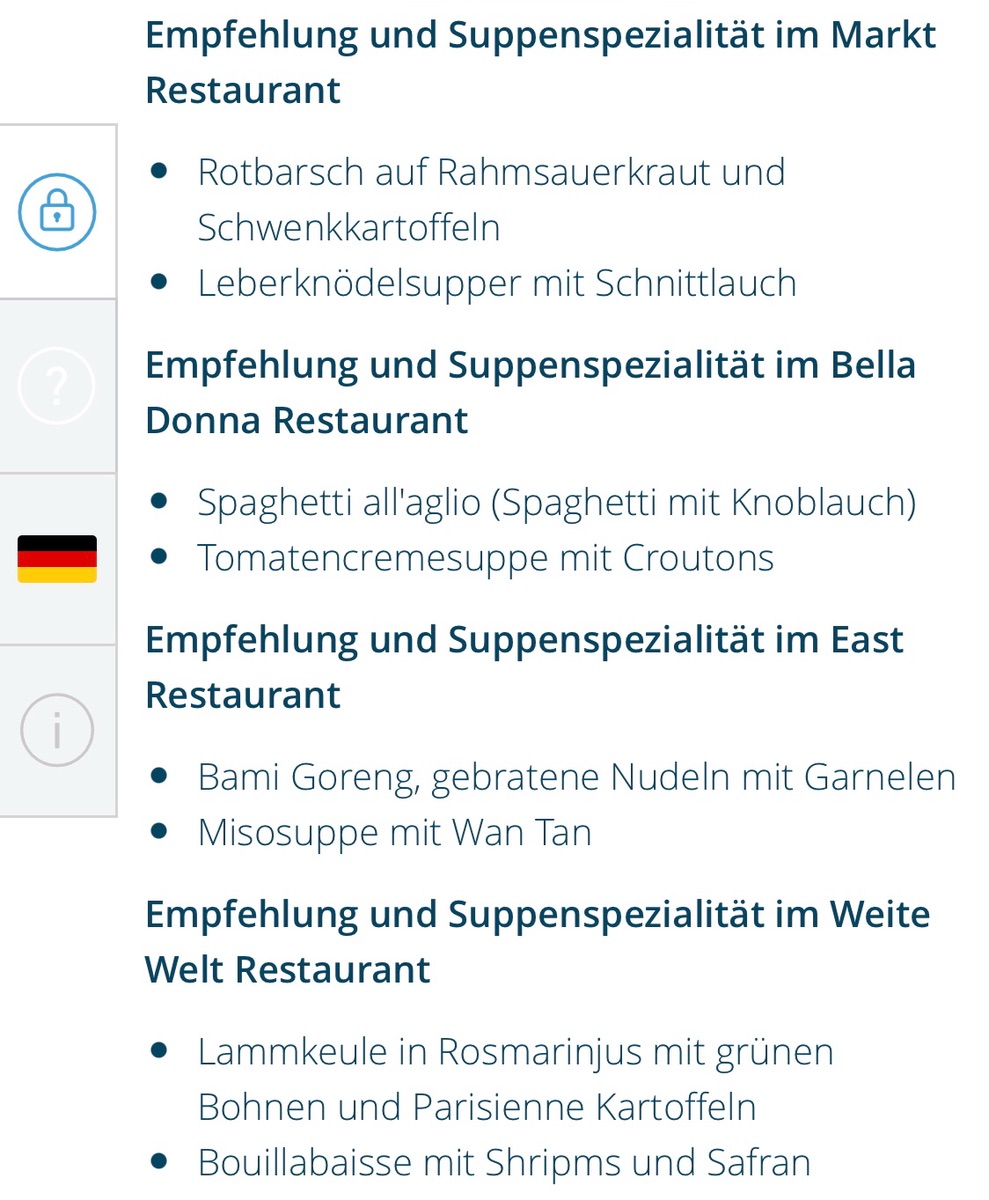Click the bullet point before Tomatencremesuppe
Viewport: 989px width, 1200px height.
[x=158, y=556]
